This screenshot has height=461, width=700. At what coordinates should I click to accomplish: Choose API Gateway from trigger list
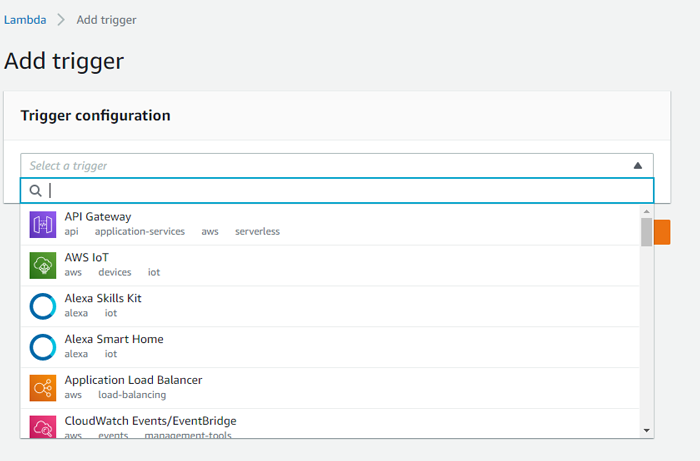click(330, 224)
